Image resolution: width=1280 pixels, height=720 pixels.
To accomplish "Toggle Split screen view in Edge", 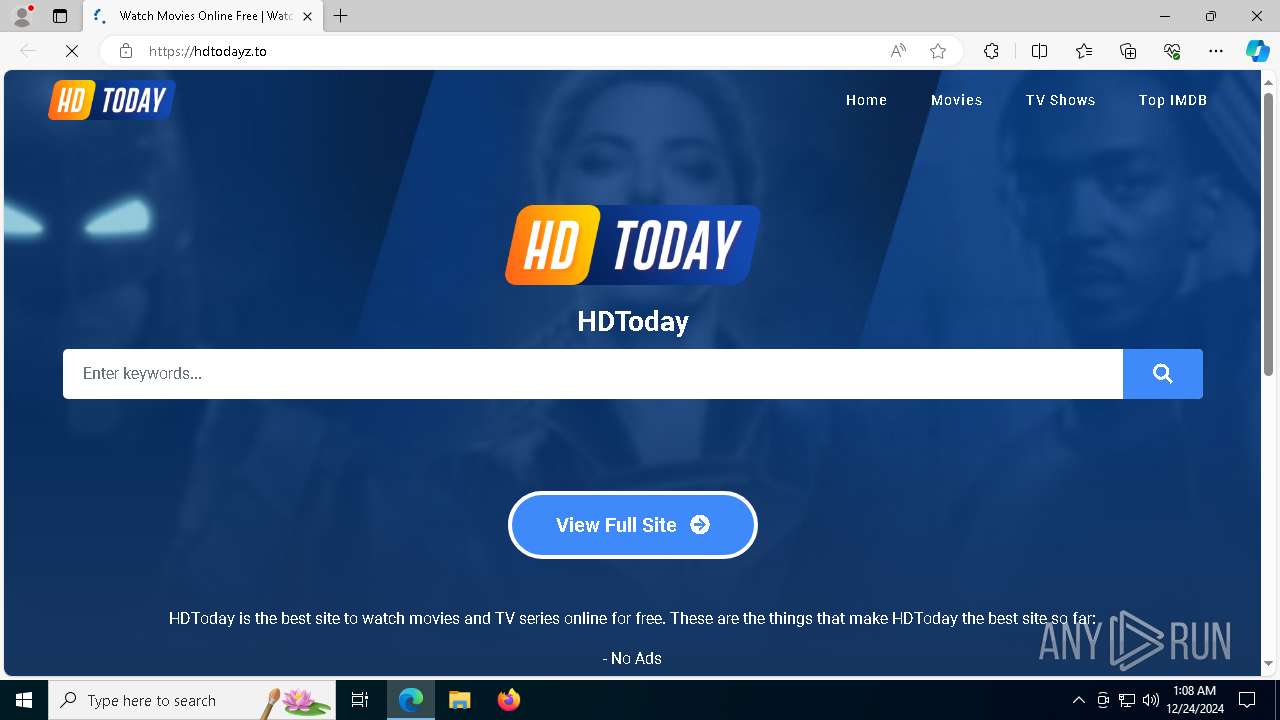I will [1039, 51].
